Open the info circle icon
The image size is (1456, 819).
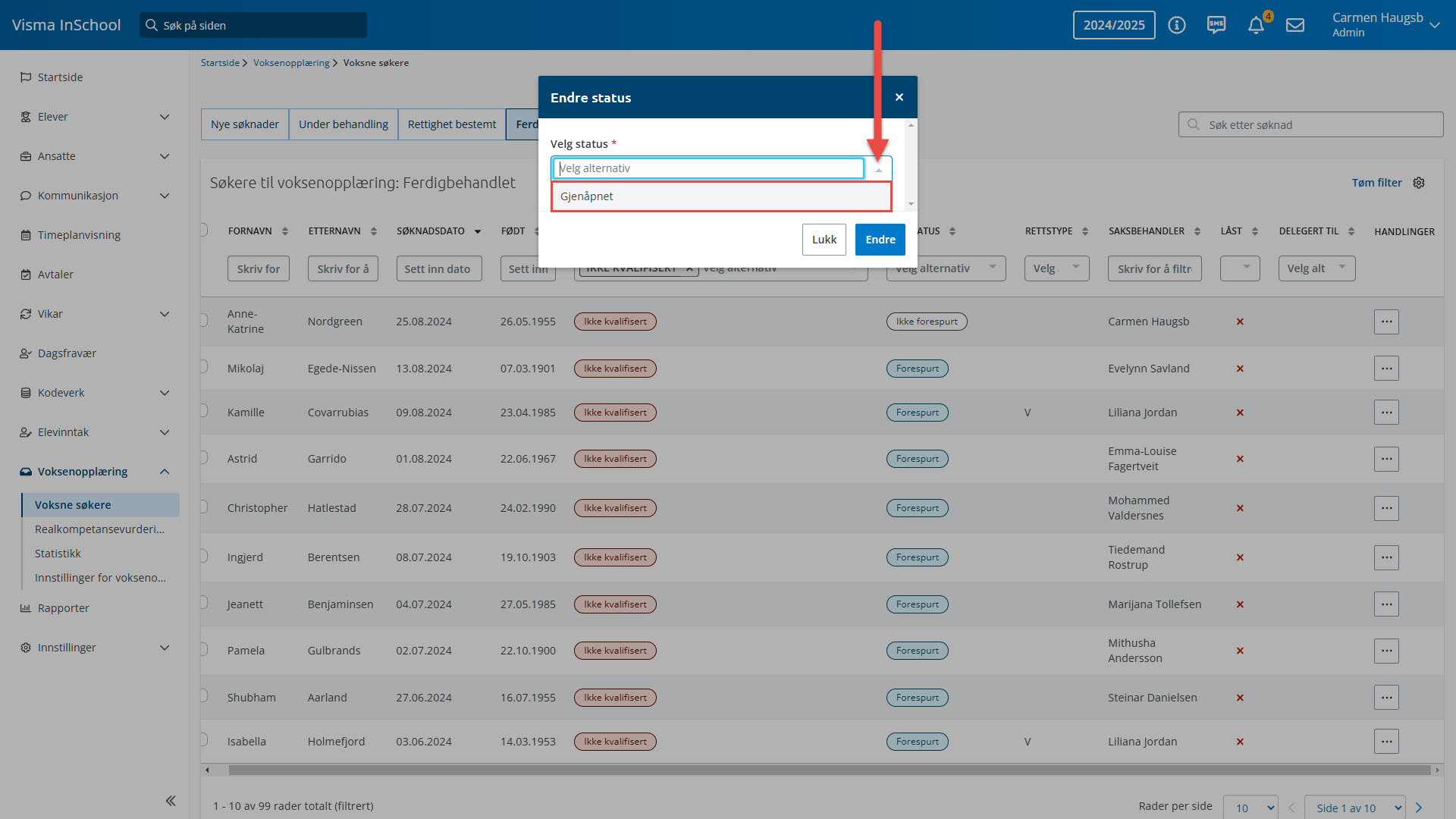click(x=1177, y=25)
